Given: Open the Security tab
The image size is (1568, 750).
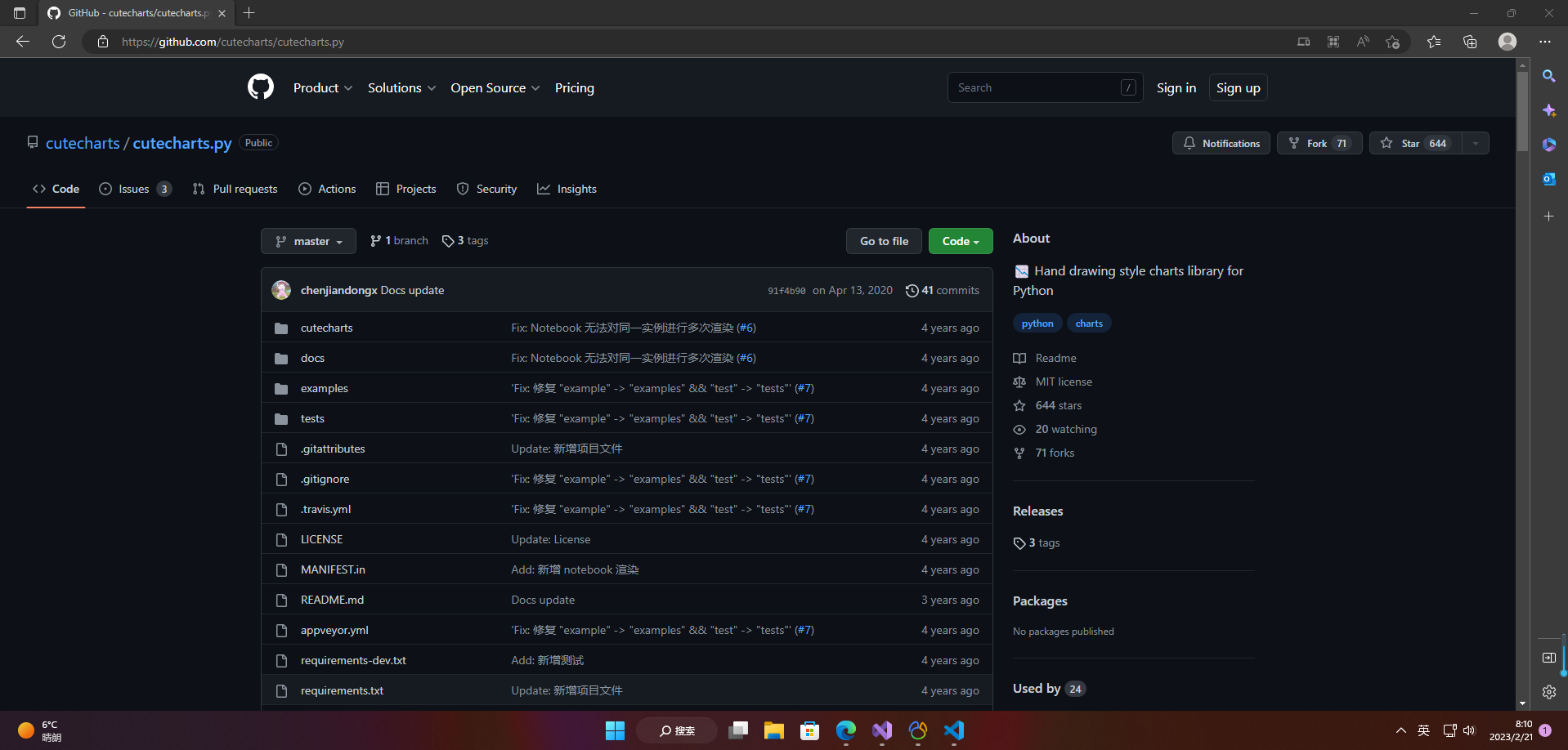Looking at the screenshot, I should 486,189.
